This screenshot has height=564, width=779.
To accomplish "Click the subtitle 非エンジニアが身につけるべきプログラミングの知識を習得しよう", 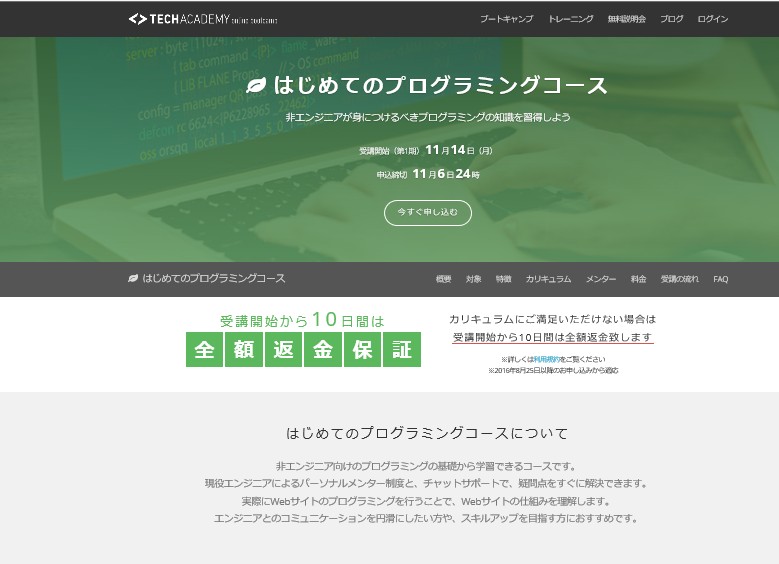I will 428,117.
